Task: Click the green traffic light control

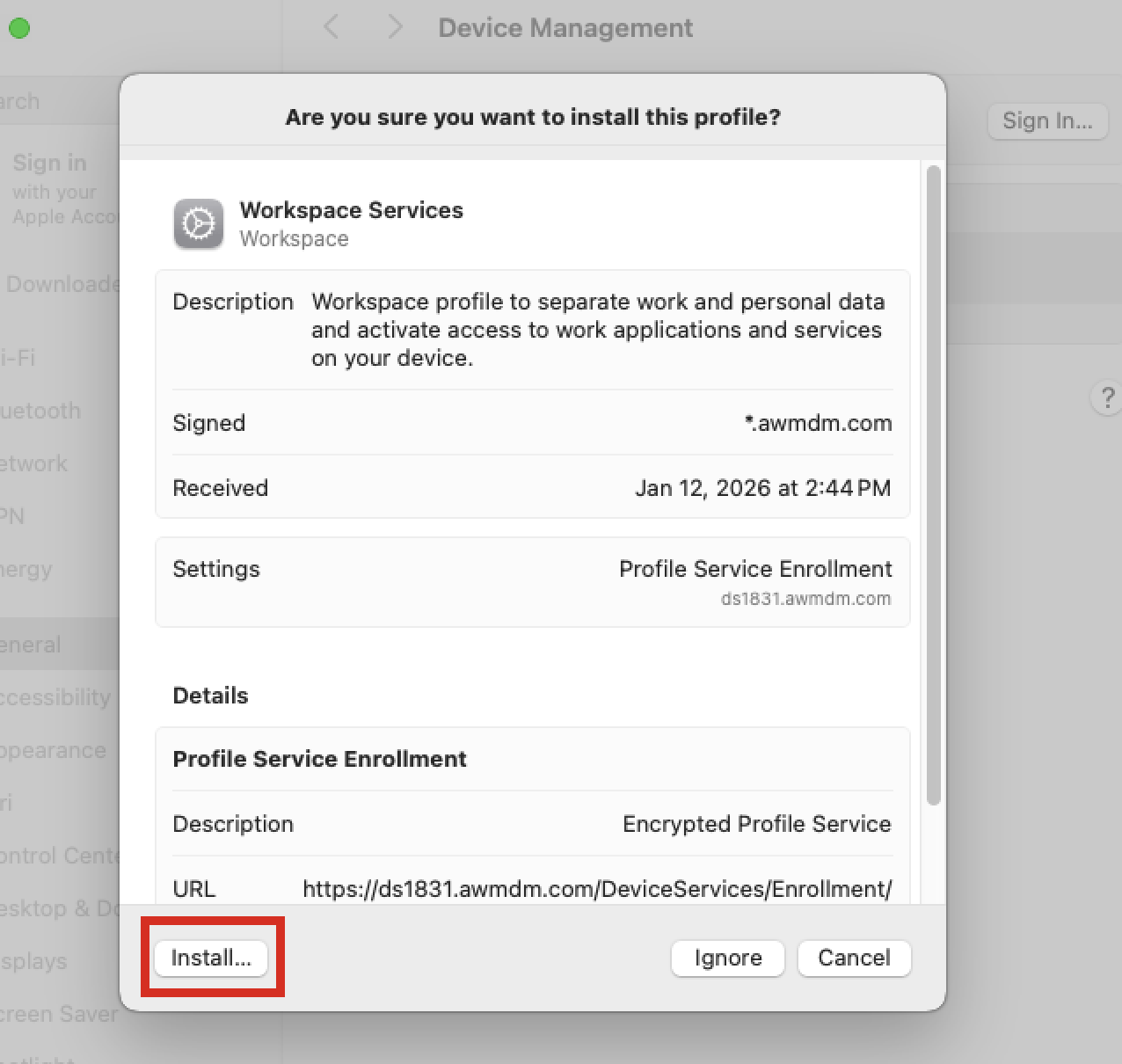Action: point(18,27)
